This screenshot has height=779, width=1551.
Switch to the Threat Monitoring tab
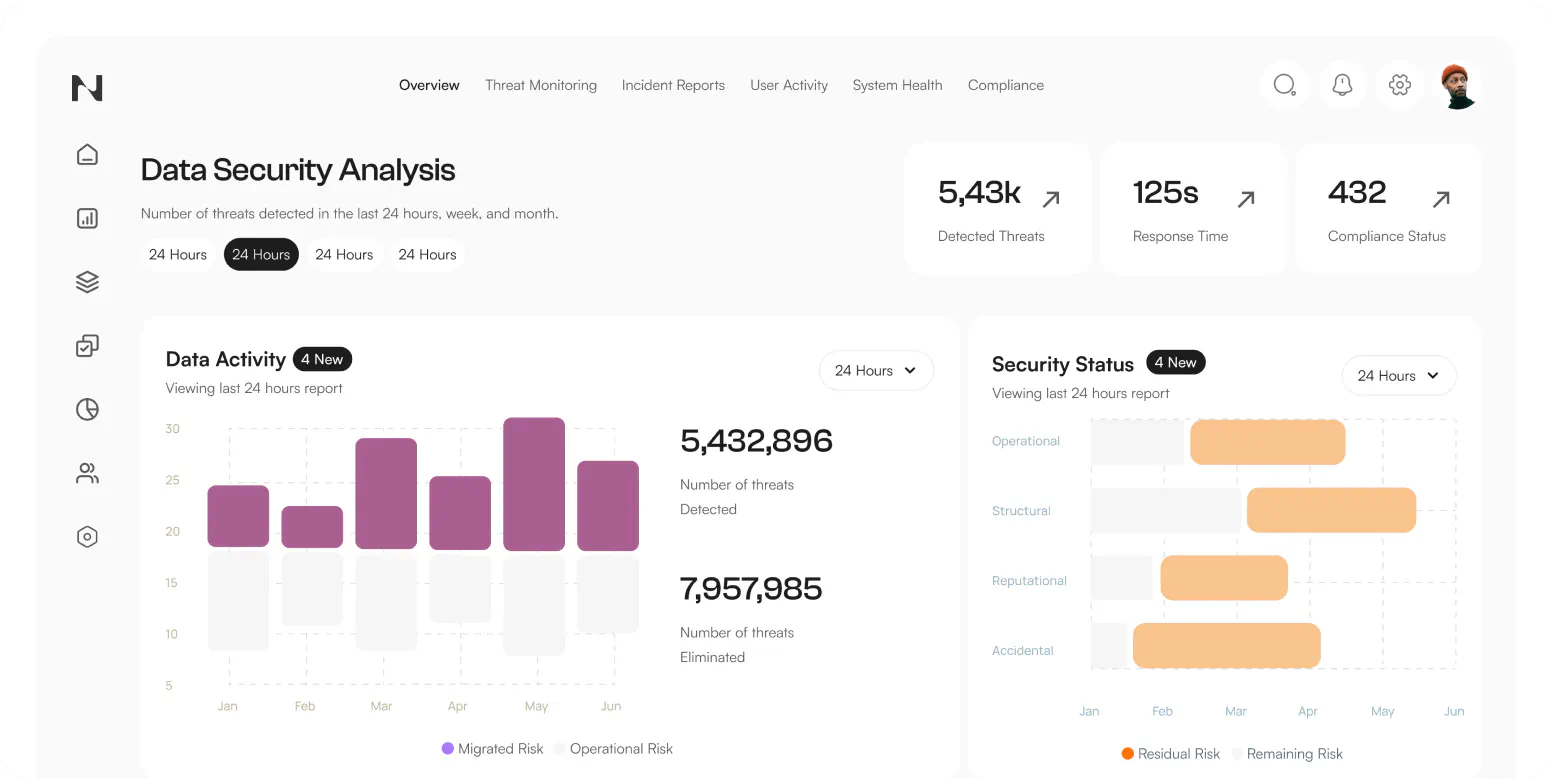[x=541, y=86]
